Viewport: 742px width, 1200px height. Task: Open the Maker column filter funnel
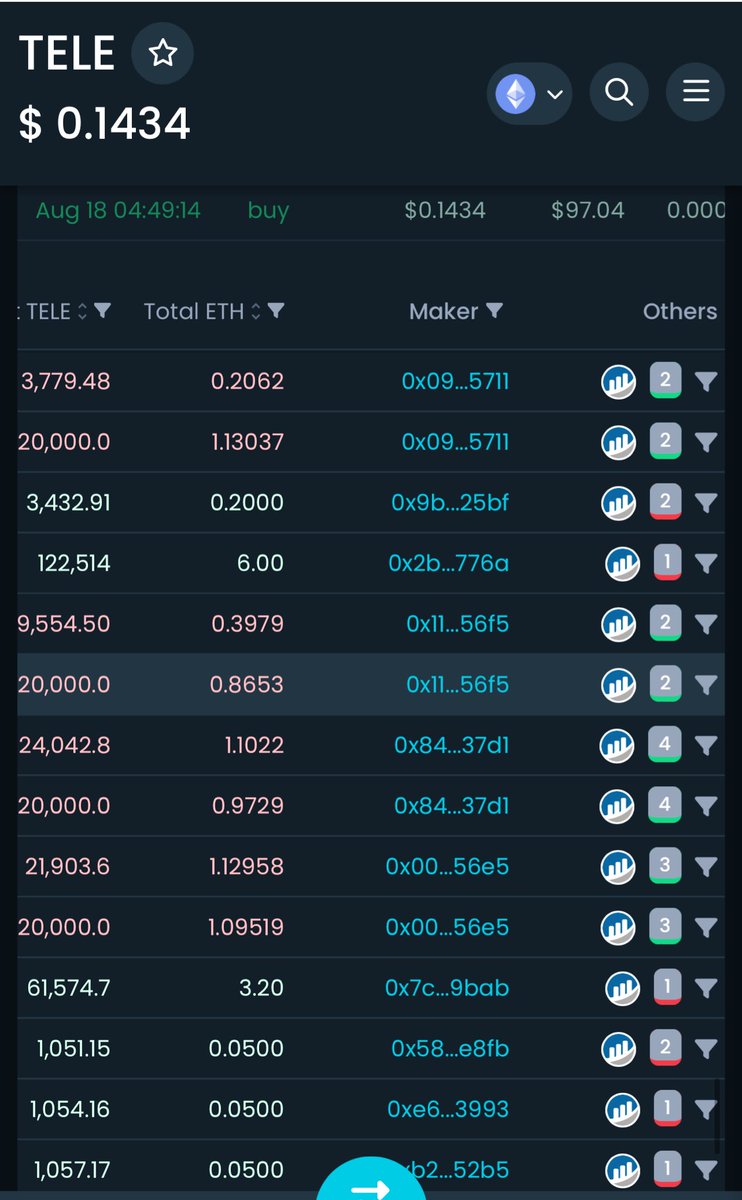tap(494, 311)
